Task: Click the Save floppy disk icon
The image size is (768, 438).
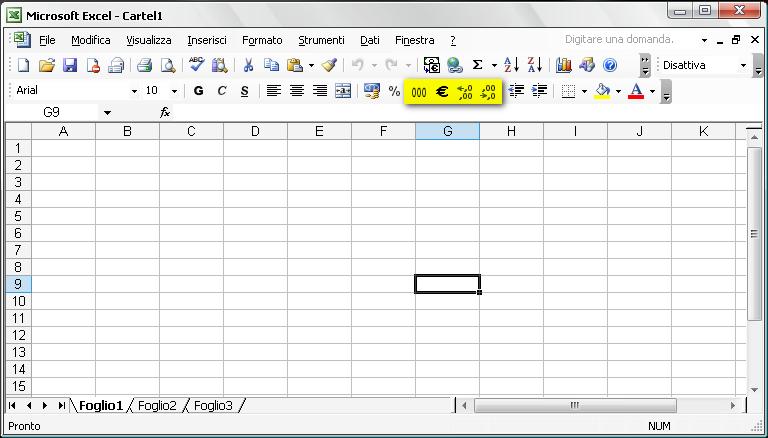Action: (70, 65)
